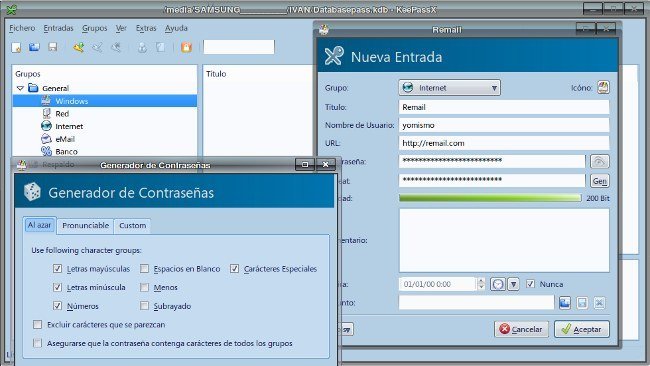650x366 pixels.
Task: Switch to the Custom tab
Action: 133,225
